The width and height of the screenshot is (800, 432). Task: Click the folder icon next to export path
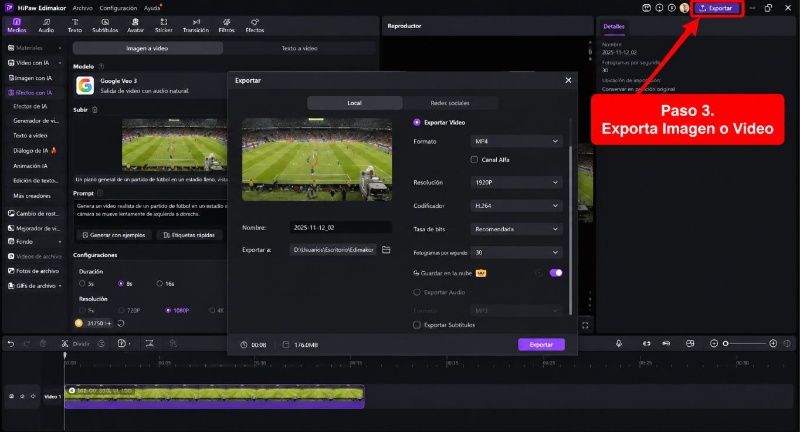386,249
